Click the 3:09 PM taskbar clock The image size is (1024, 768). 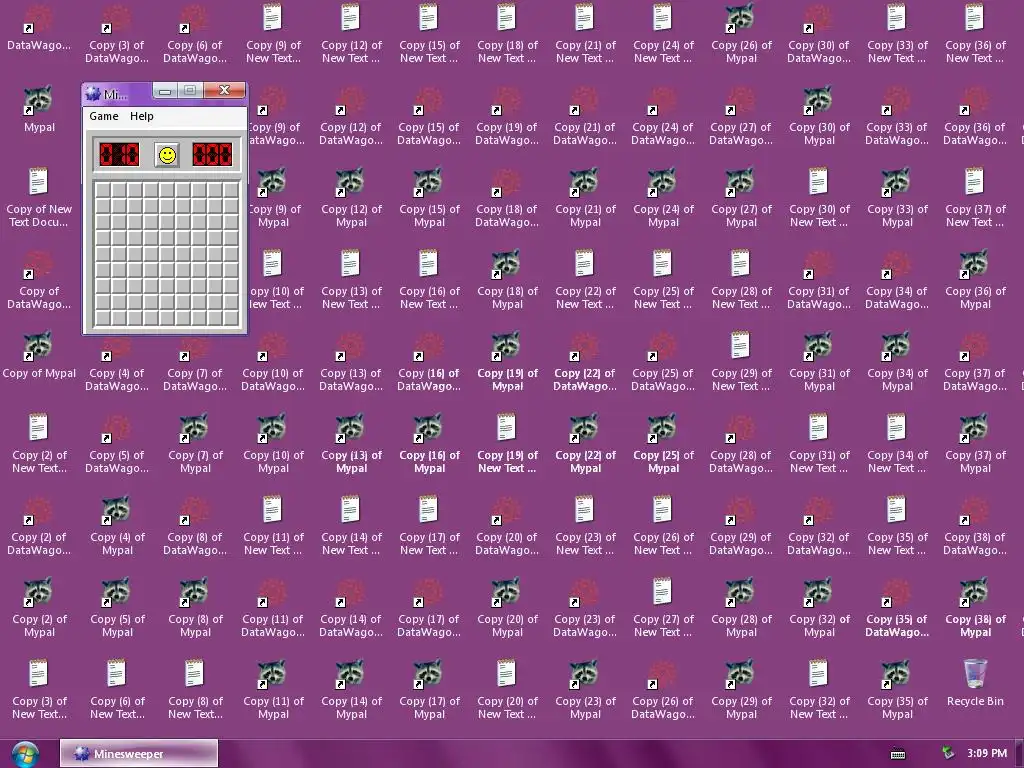pos(987,754)
